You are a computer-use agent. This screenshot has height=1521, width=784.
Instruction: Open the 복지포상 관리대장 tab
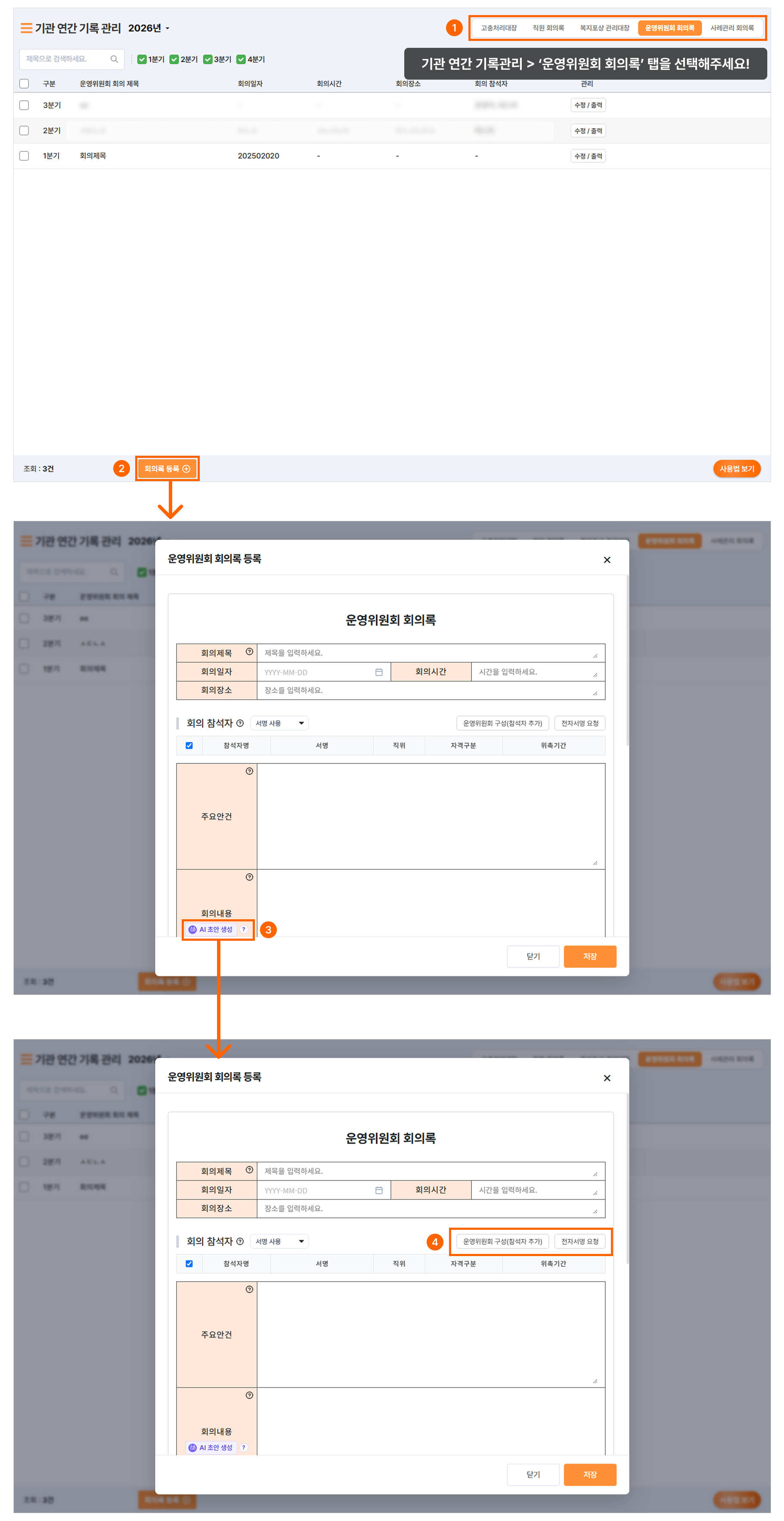tap(604, 28)
